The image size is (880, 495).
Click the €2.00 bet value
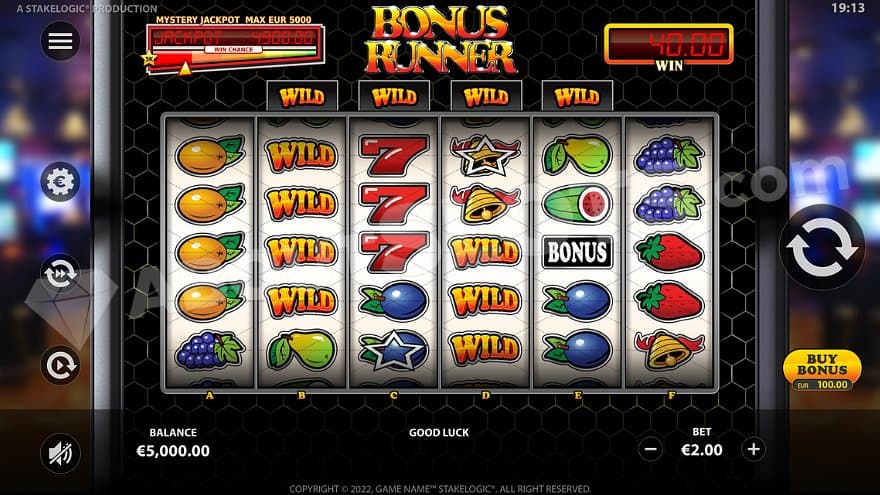click(702, 450)
